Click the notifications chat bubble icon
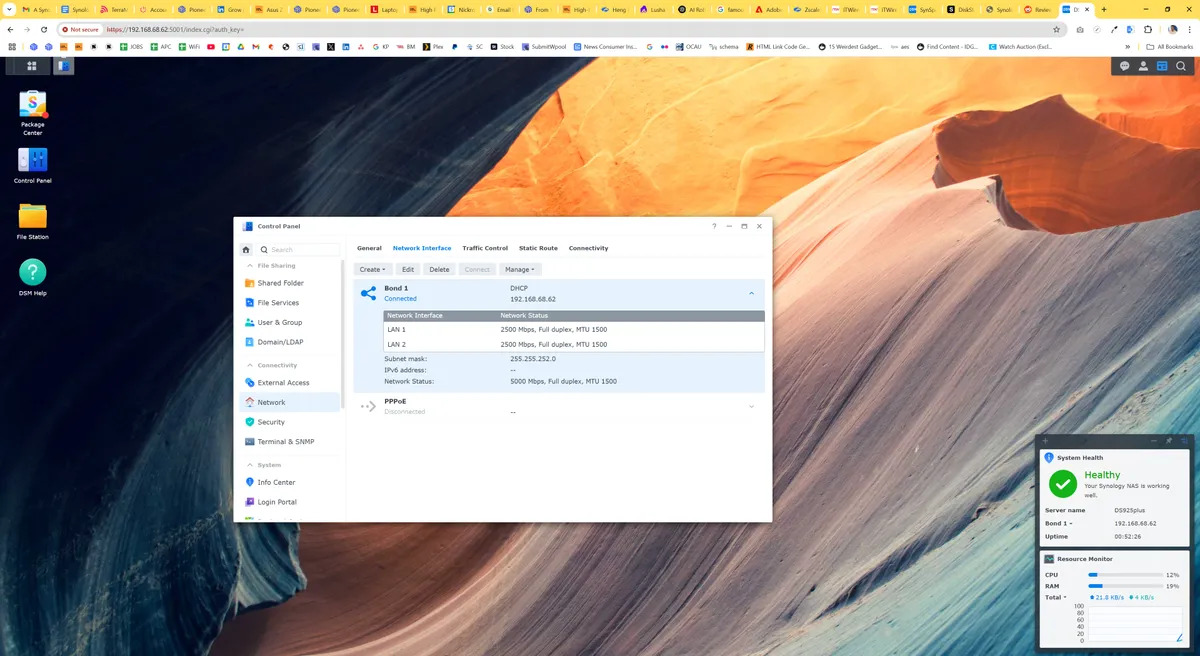This screenshot has width=1200, height=656. [x=1125, y=66]
